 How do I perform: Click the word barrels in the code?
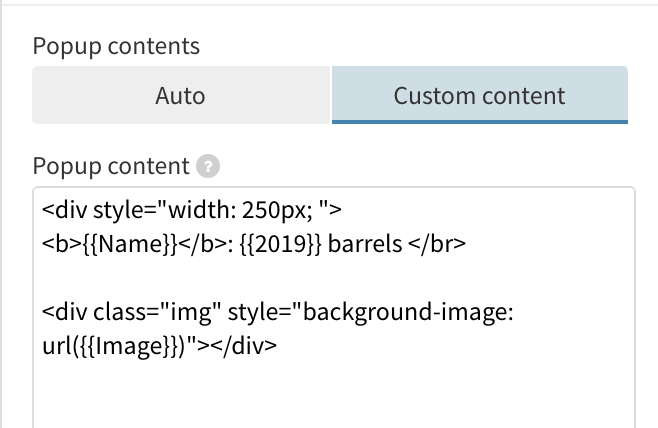tap(365, 244)
